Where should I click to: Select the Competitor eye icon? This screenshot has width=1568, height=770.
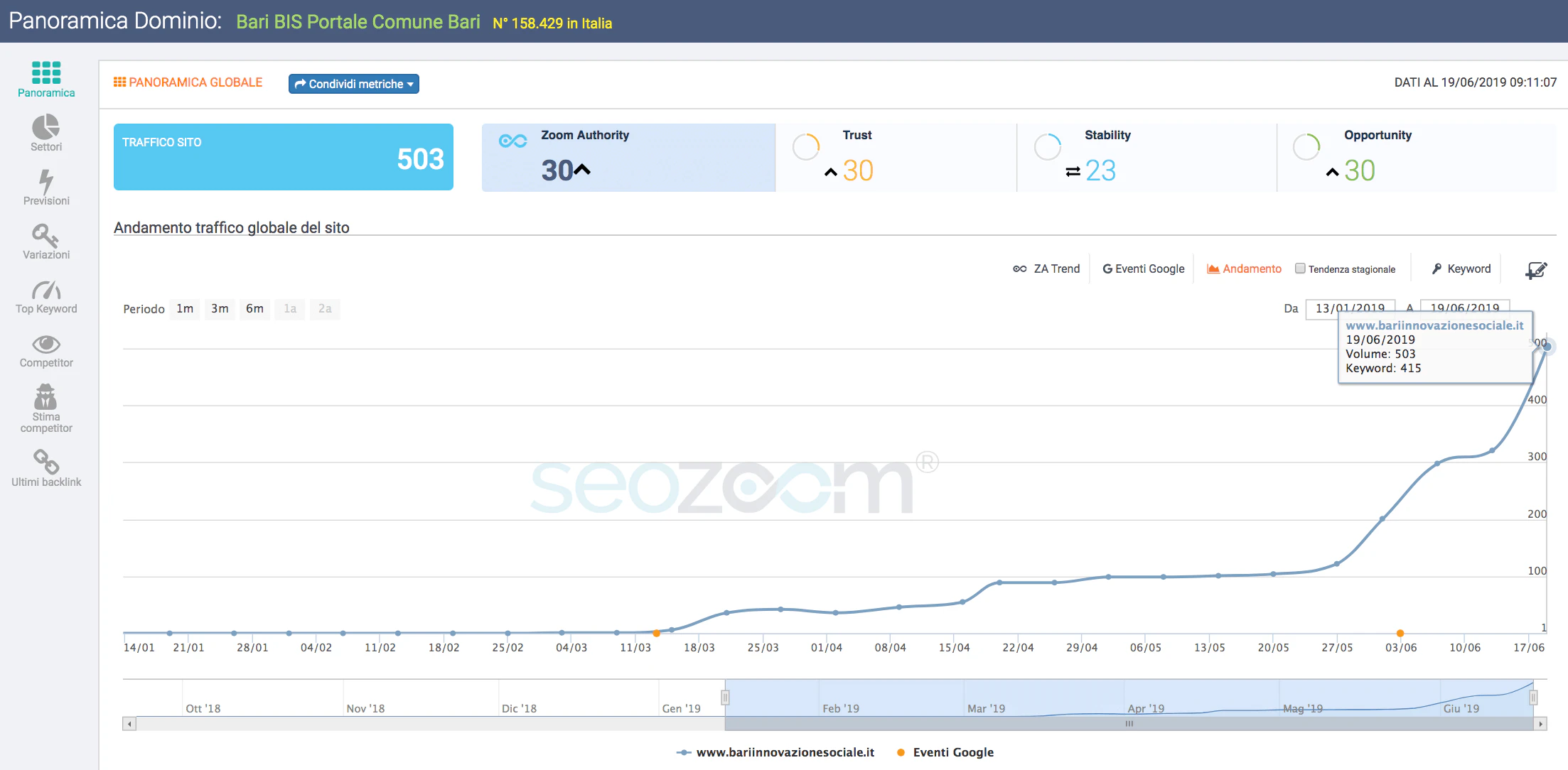(45, 347)
